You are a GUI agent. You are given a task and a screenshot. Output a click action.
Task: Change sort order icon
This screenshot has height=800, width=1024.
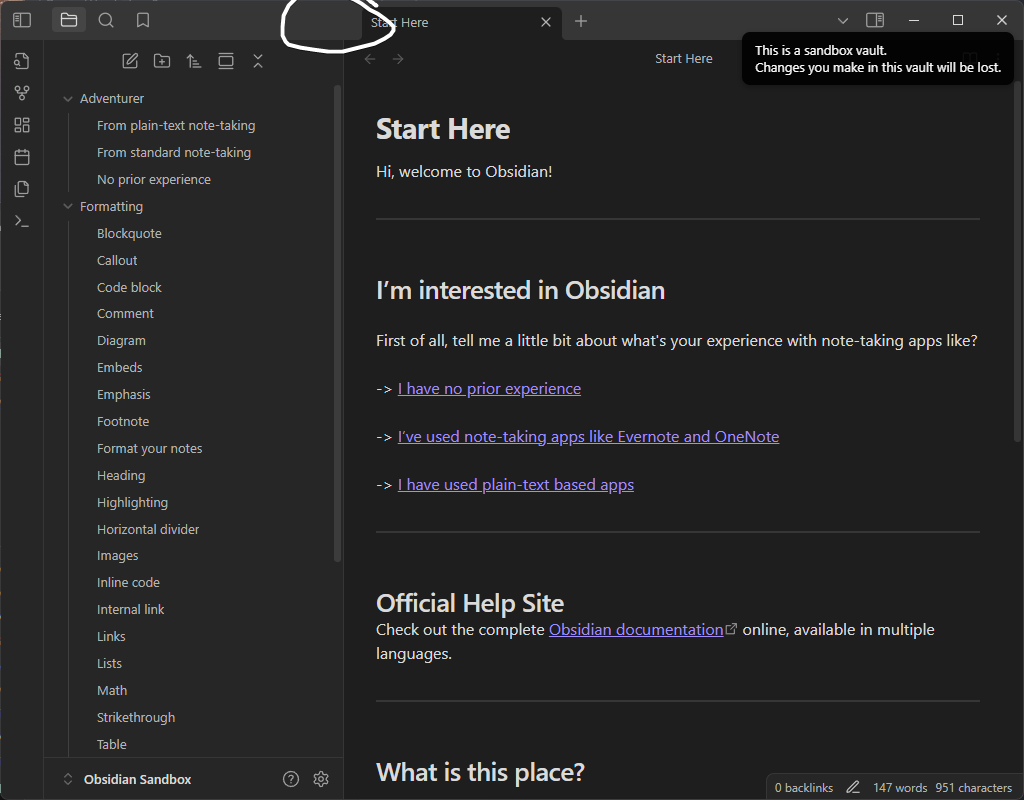[194, 61]
